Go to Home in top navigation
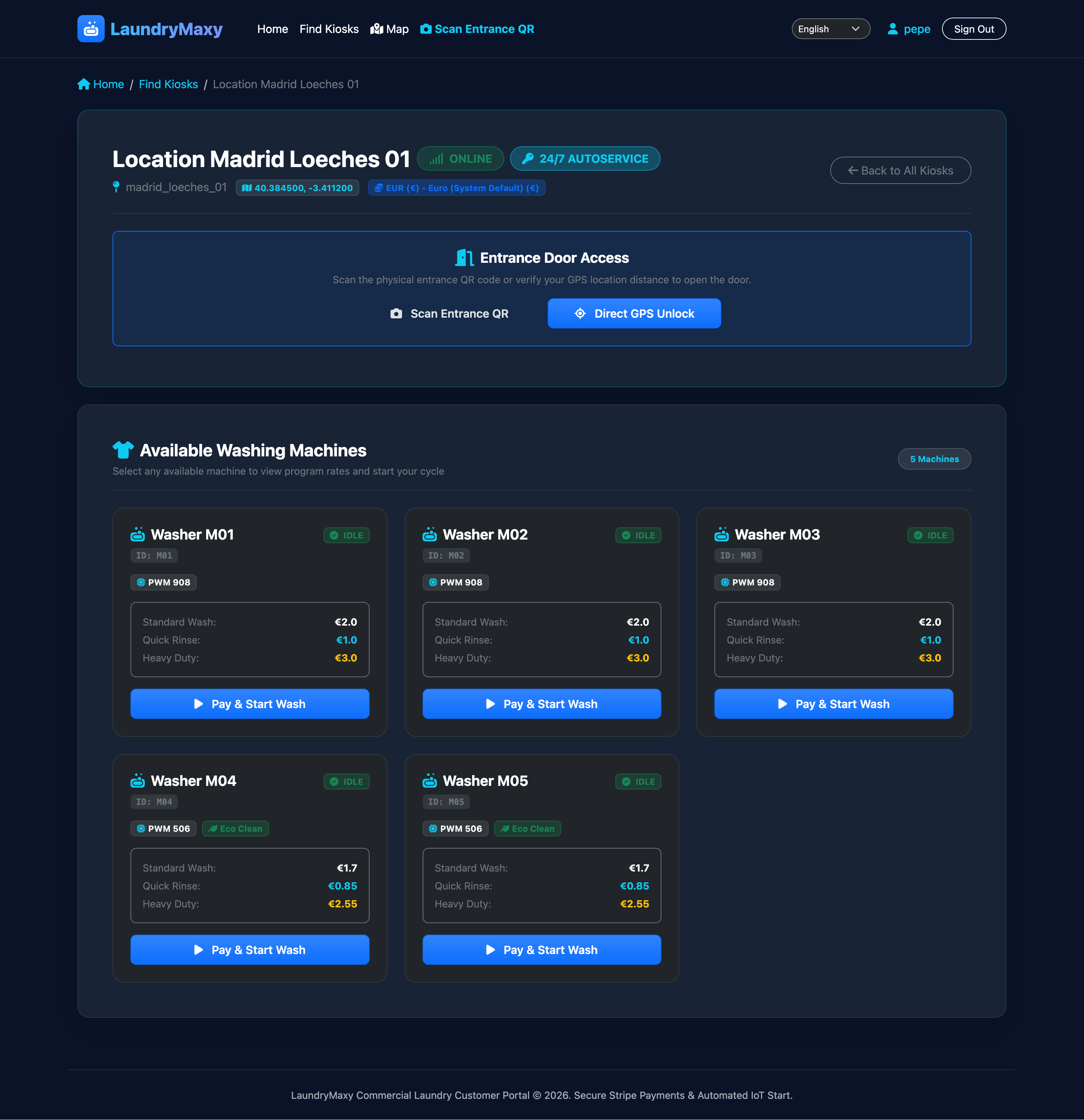1084x1120 pixels. (x=272, y=29)
